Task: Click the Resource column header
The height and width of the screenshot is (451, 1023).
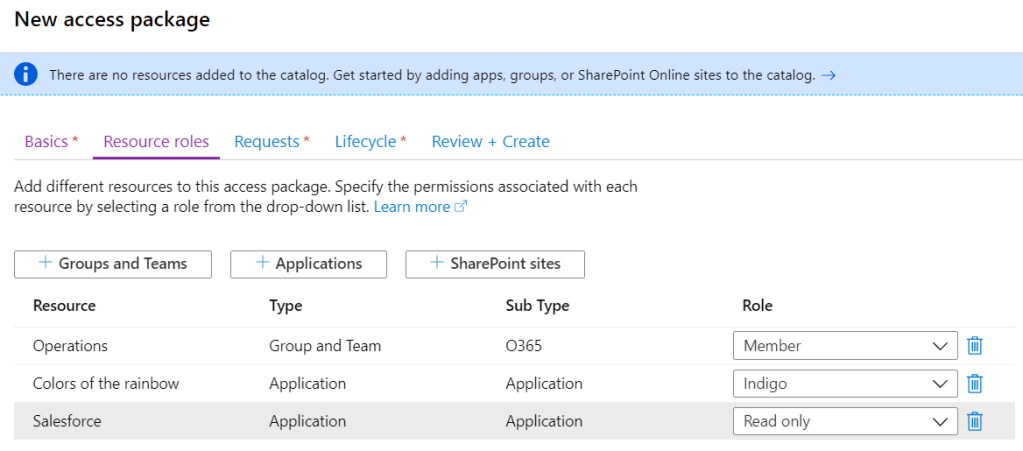Action: [64, 306]
